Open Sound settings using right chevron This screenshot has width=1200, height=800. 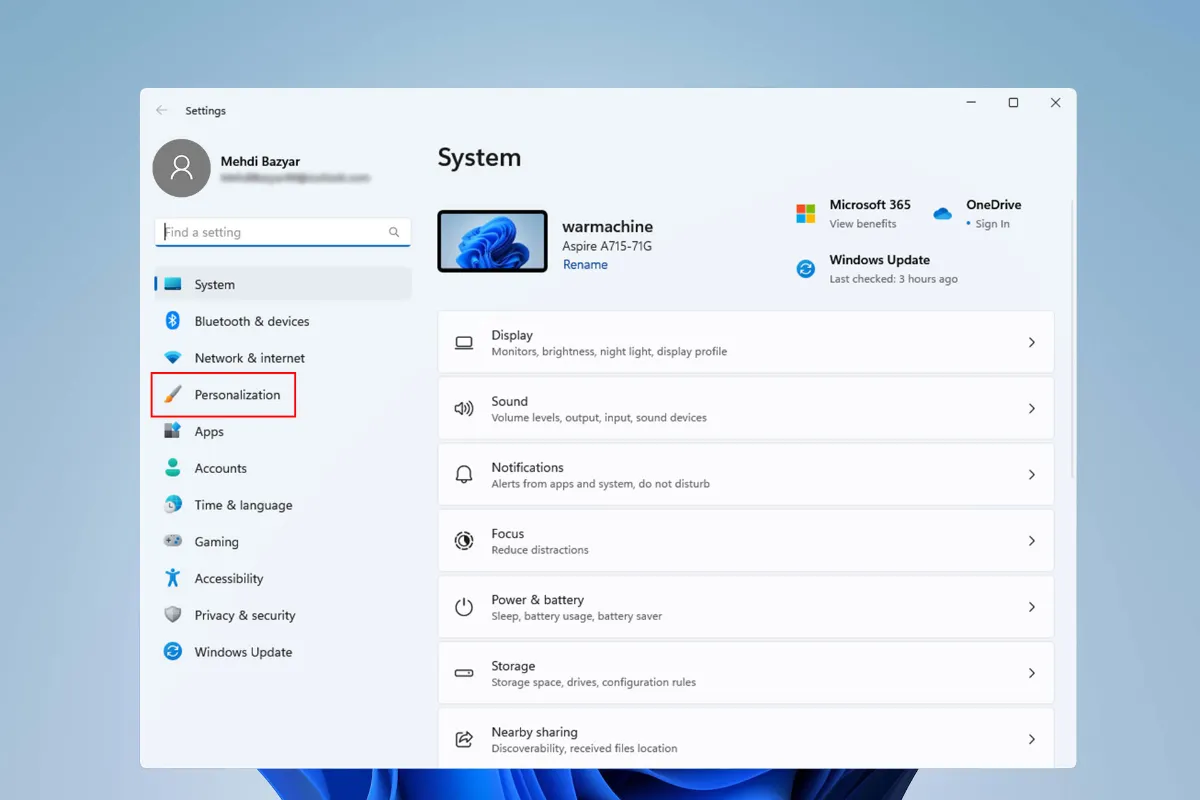click(1031, 408)
